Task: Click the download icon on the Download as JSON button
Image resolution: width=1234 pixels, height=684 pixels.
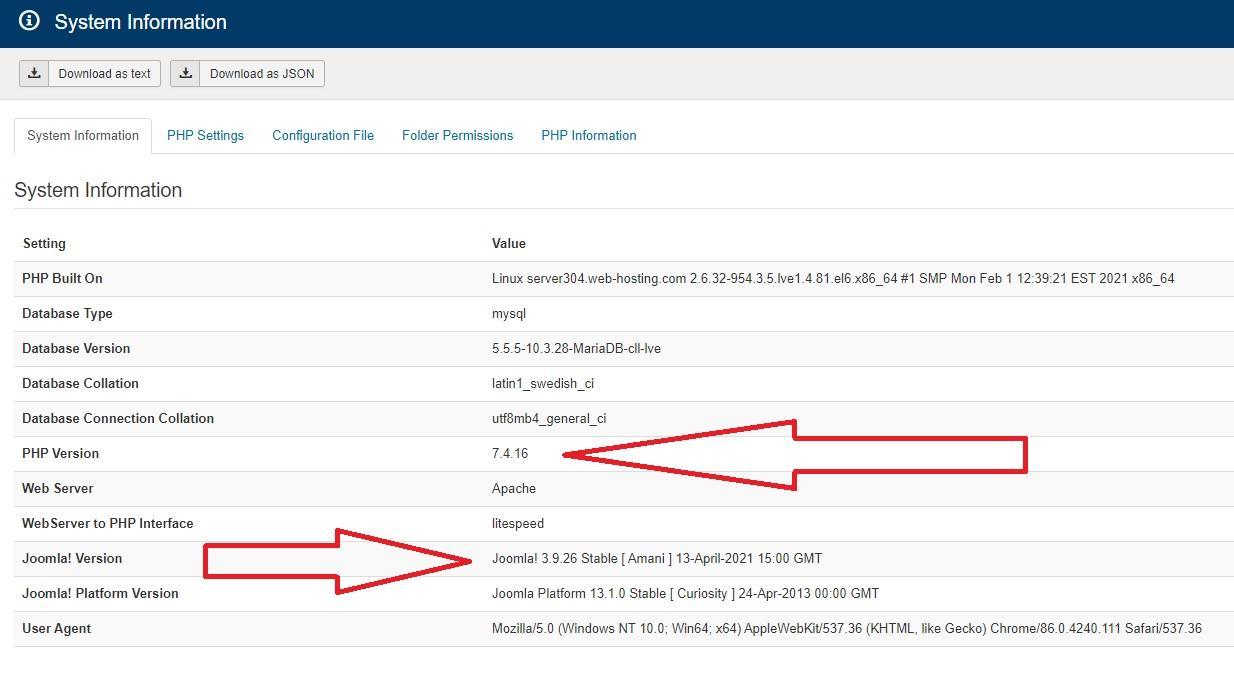Action: (185, 73)
